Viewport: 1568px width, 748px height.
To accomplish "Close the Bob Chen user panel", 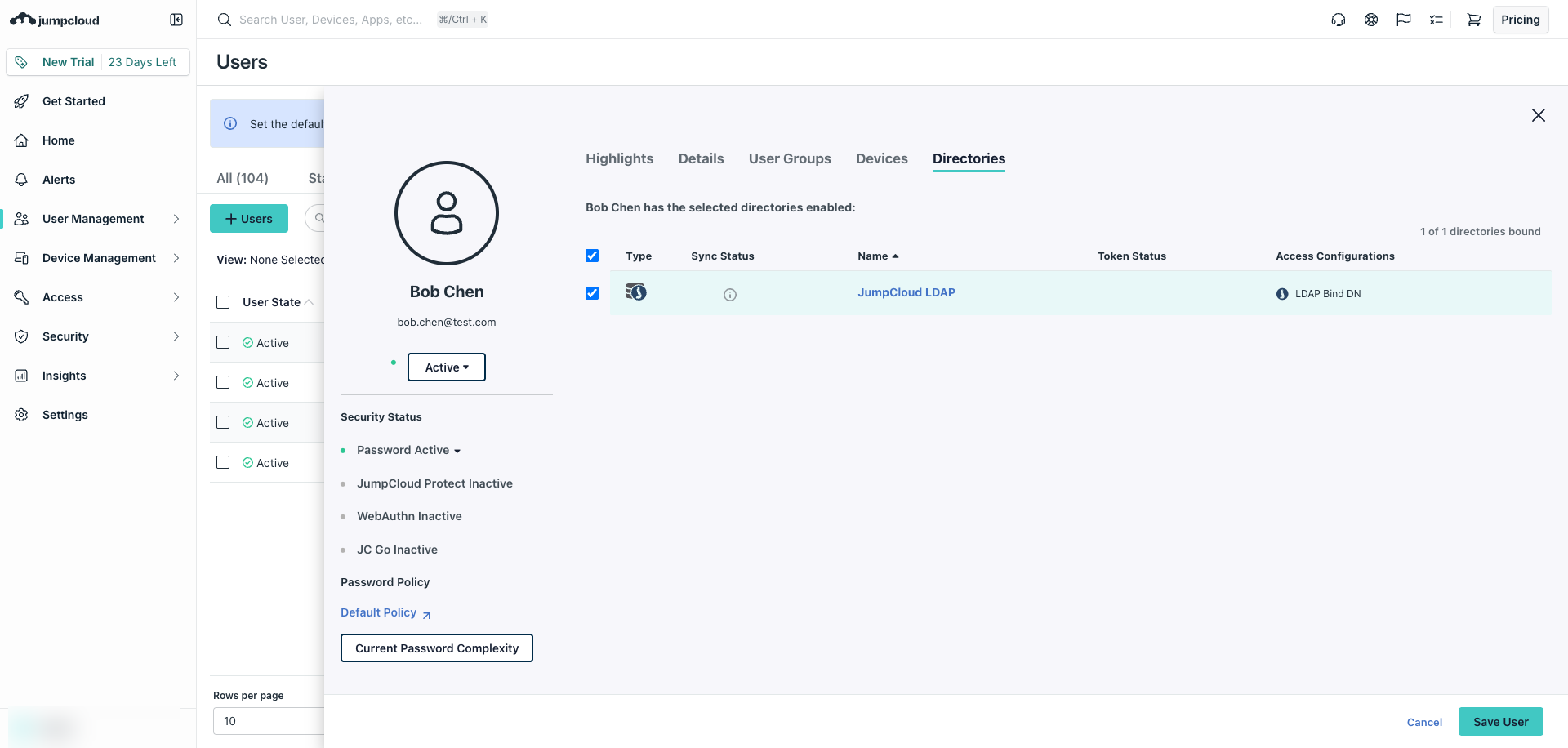I will point(1538,115).
